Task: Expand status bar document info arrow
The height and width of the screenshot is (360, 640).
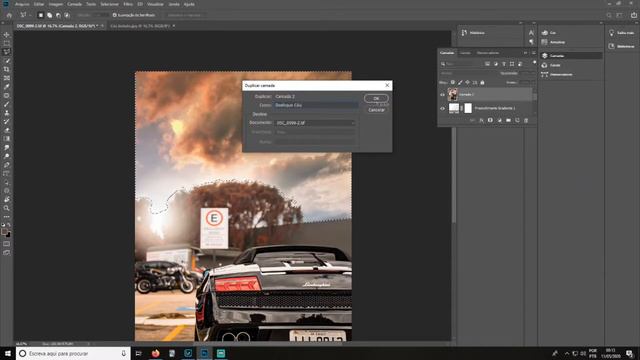Action: [x=89, y=344]
